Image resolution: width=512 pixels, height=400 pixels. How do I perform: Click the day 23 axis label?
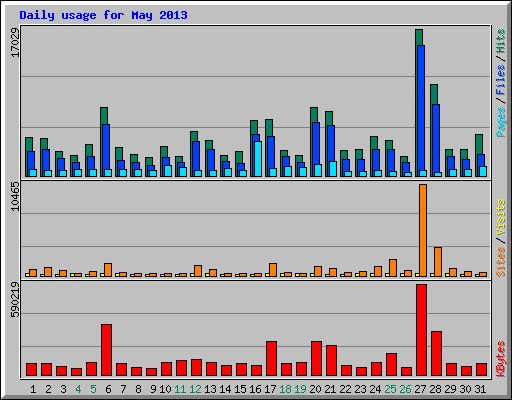point(360,389)
